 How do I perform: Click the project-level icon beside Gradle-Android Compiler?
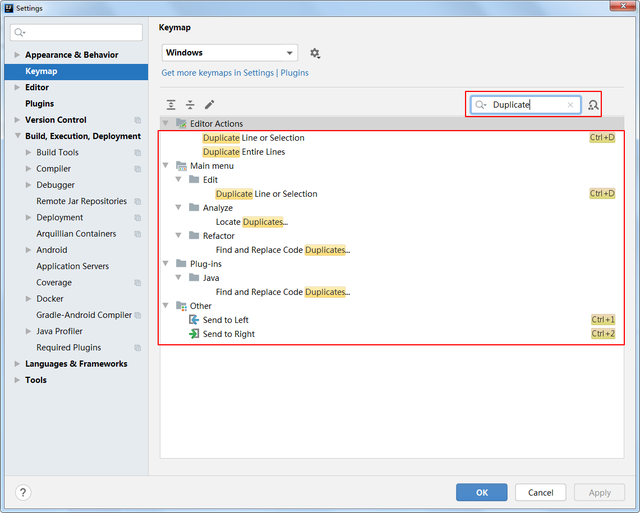click(x=138, y=315)
